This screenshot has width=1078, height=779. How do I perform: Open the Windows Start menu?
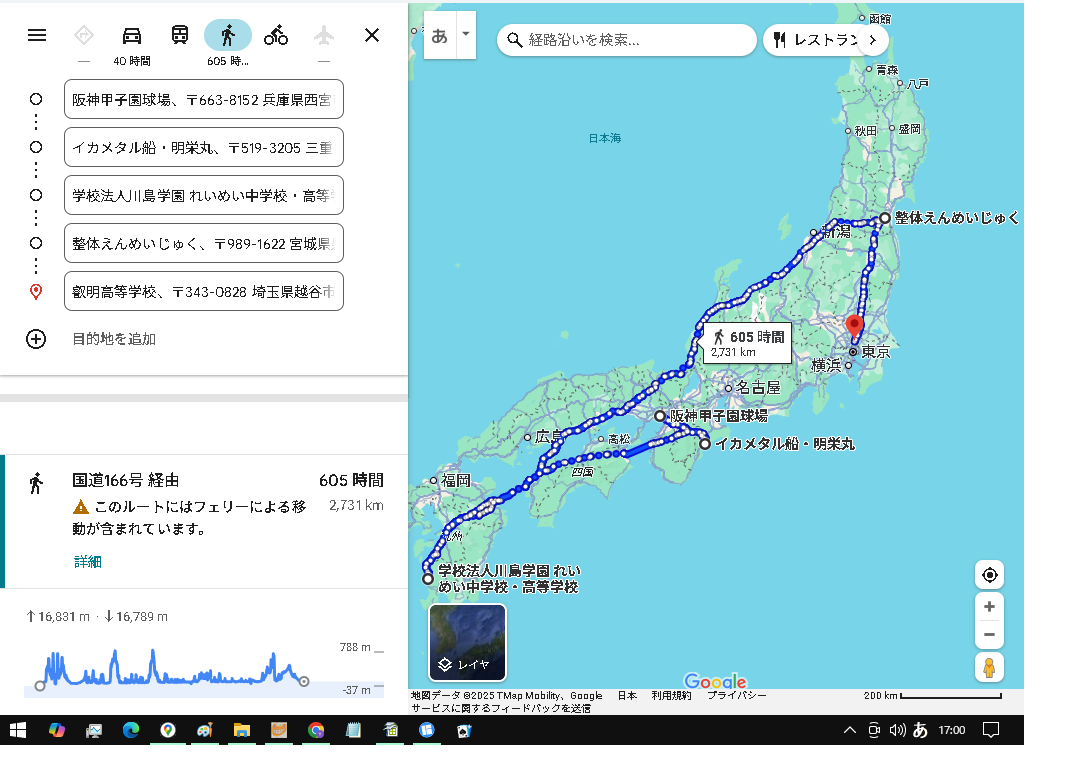[18, 730]
